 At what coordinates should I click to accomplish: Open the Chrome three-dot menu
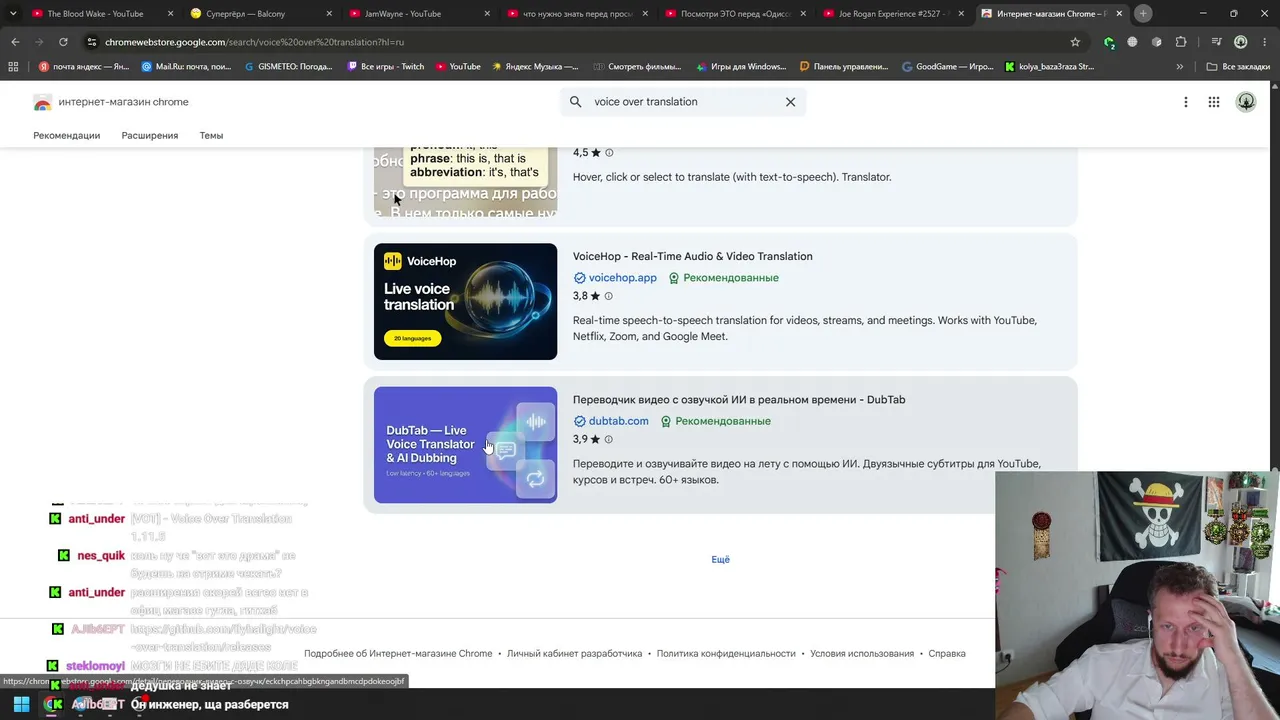pyautogui.click(x=1265, y=42)
